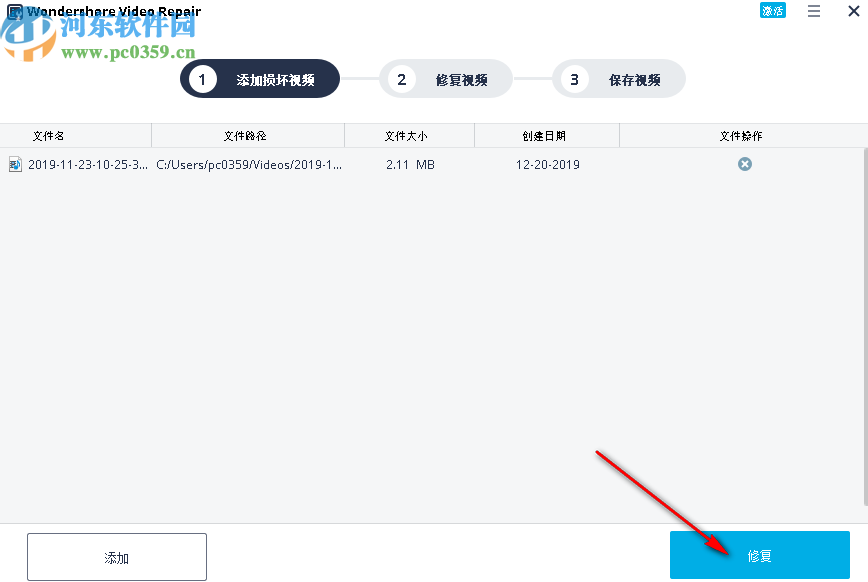
Task: Click the 文件路径 column header
Action: [x=247, y=135]
